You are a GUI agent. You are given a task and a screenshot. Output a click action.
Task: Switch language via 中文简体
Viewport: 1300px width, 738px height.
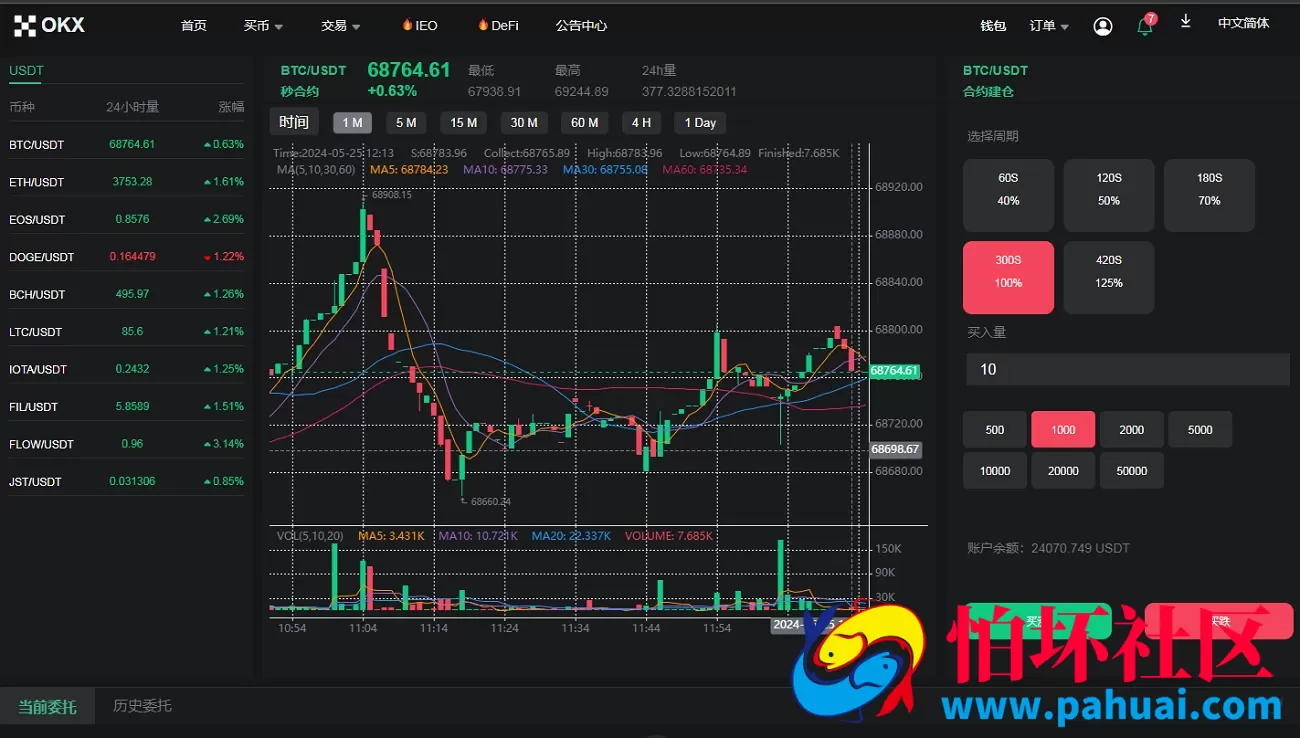(1243, 23)
